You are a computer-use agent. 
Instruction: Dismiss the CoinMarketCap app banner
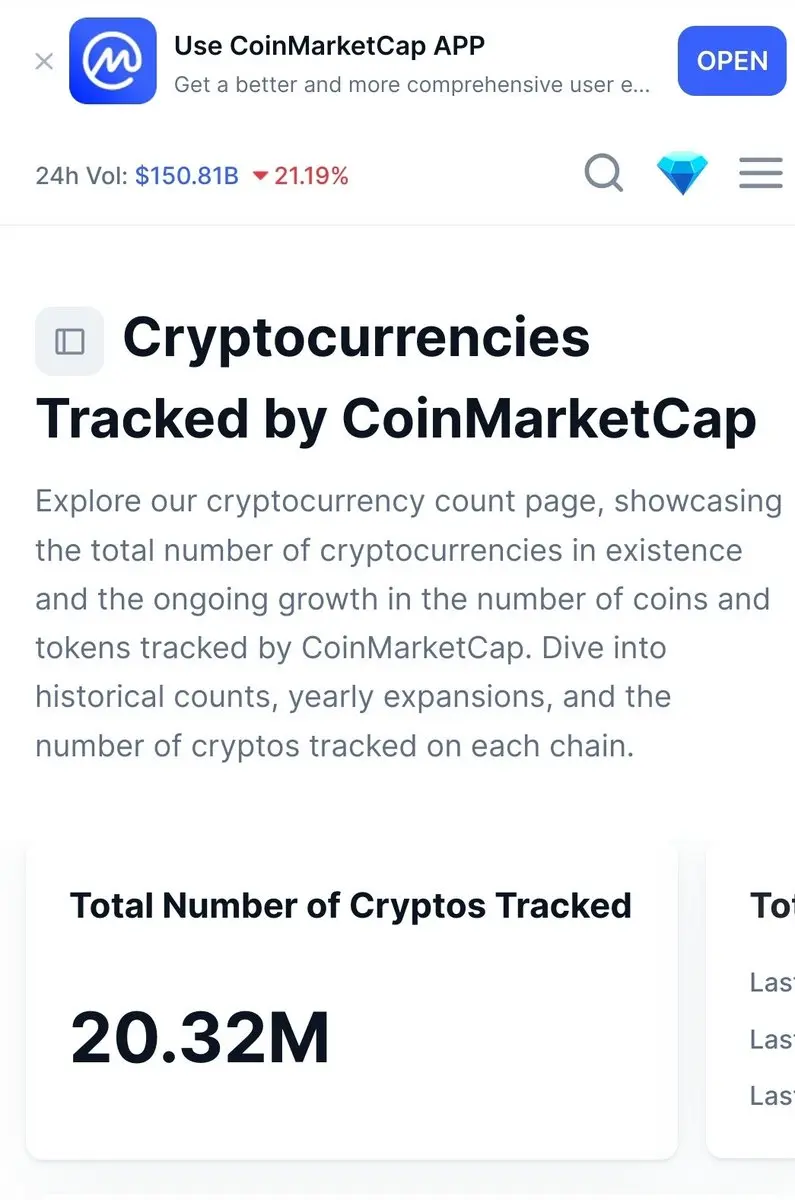[x=44, y=61]
